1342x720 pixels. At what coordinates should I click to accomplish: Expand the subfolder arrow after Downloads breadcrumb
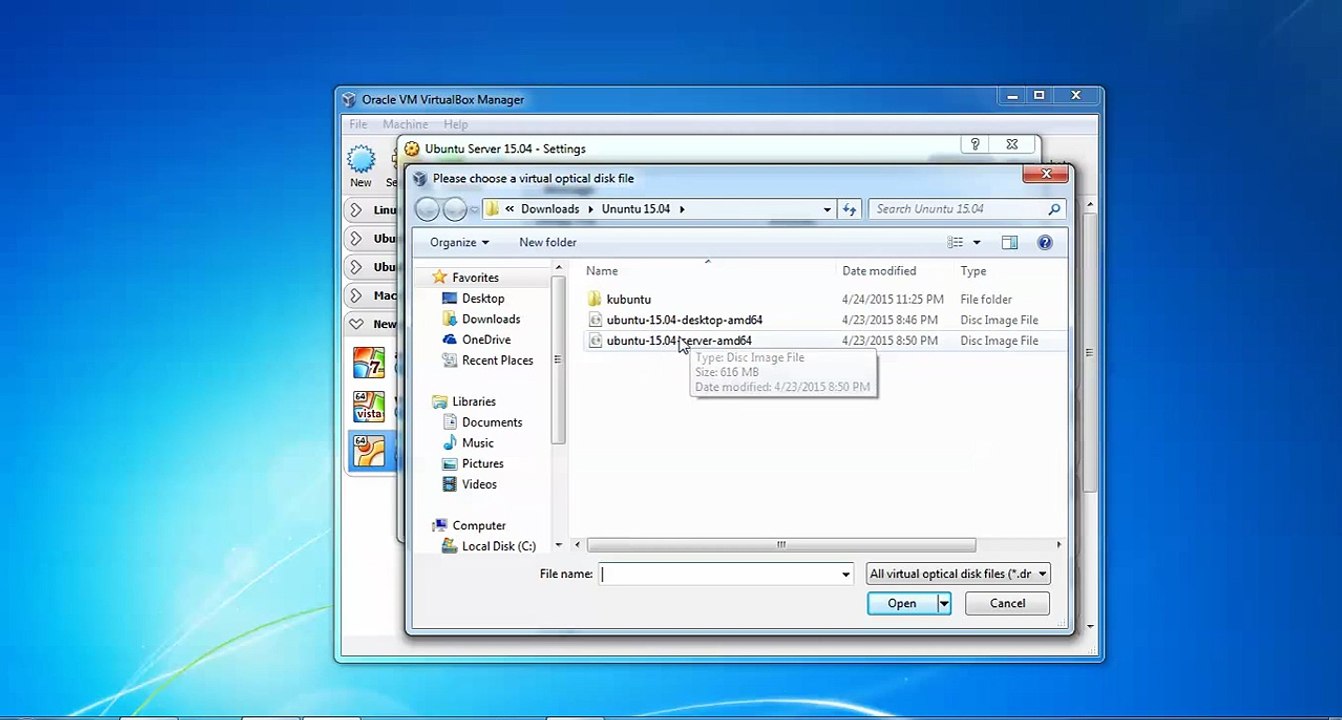(590, 209)
